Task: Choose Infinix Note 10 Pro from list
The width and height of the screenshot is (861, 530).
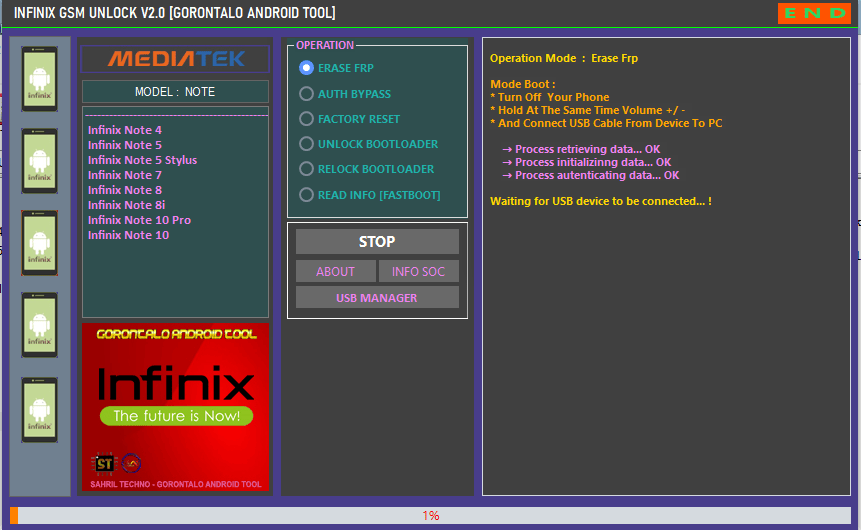Action: 139,220
